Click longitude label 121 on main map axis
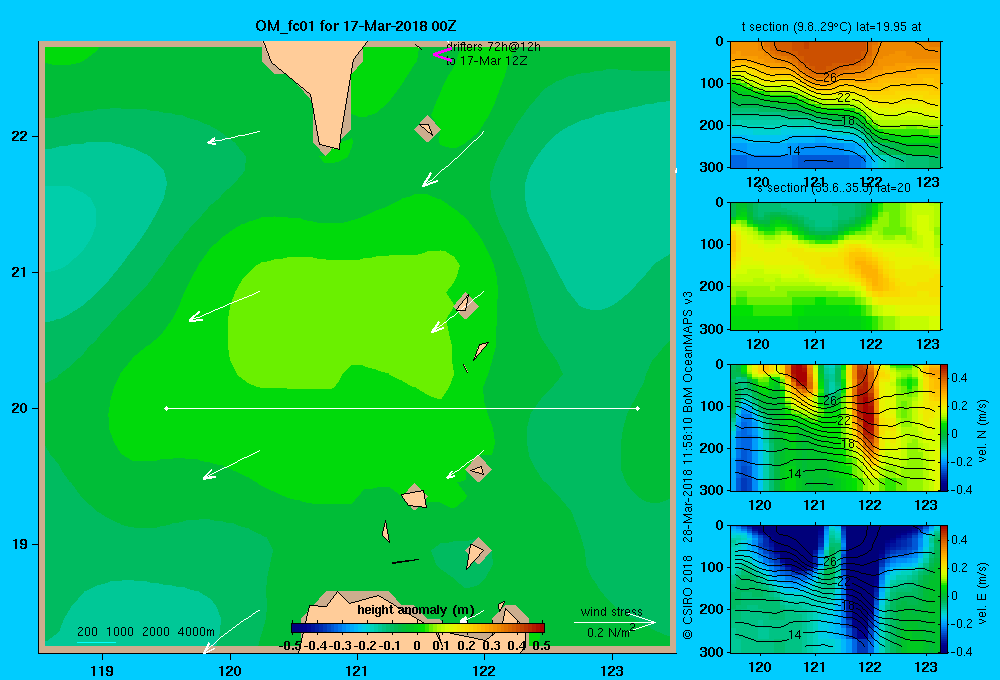 tap(357, 671)
